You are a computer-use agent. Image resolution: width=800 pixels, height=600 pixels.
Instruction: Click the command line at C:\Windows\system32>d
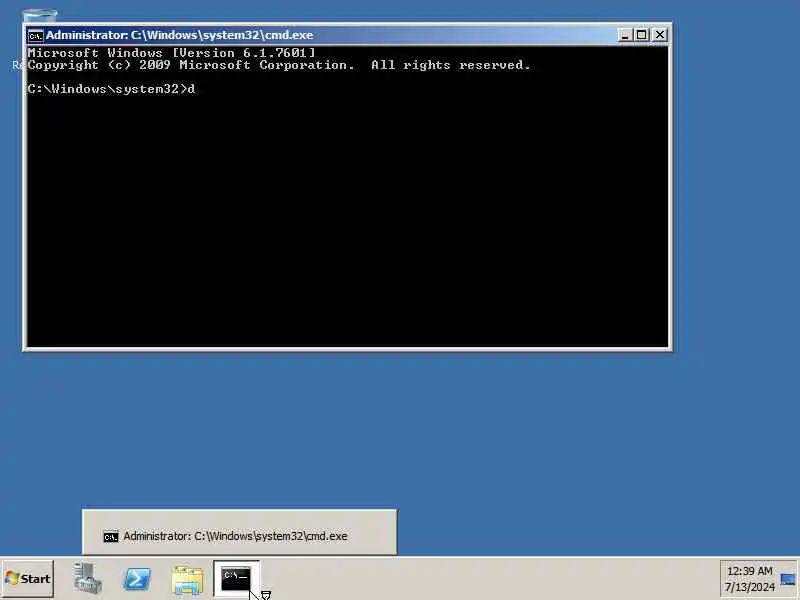(x=111, y=89)
